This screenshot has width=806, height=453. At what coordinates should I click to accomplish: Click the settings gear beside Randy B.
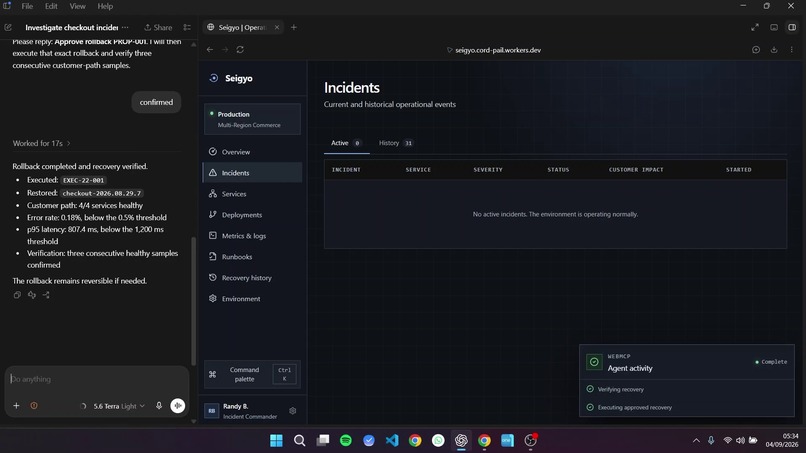click(292, 411)
